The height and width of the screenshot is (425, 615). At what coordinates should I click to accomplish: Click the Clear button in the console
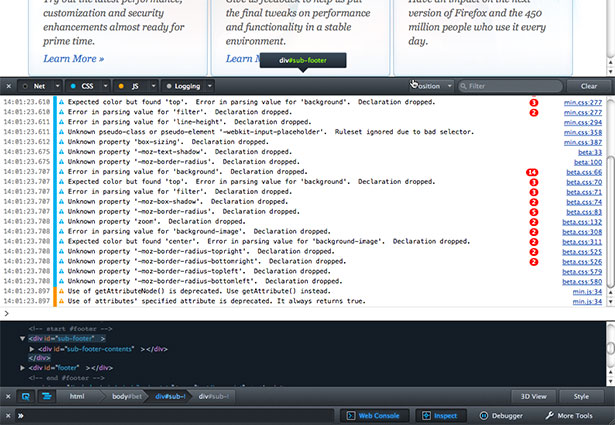pos(589,86)
